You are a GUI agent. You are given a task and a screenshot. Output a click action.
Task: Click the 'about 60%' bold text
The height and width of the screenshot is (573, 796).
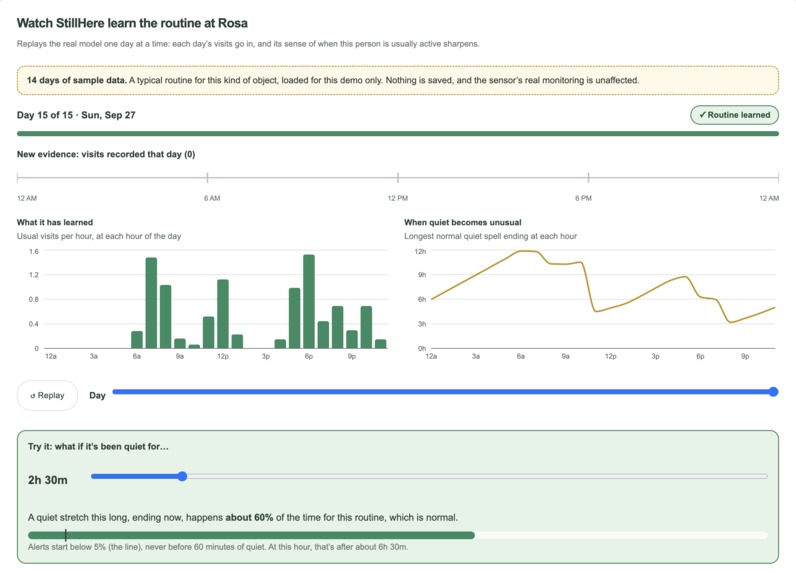coord(249,518)
